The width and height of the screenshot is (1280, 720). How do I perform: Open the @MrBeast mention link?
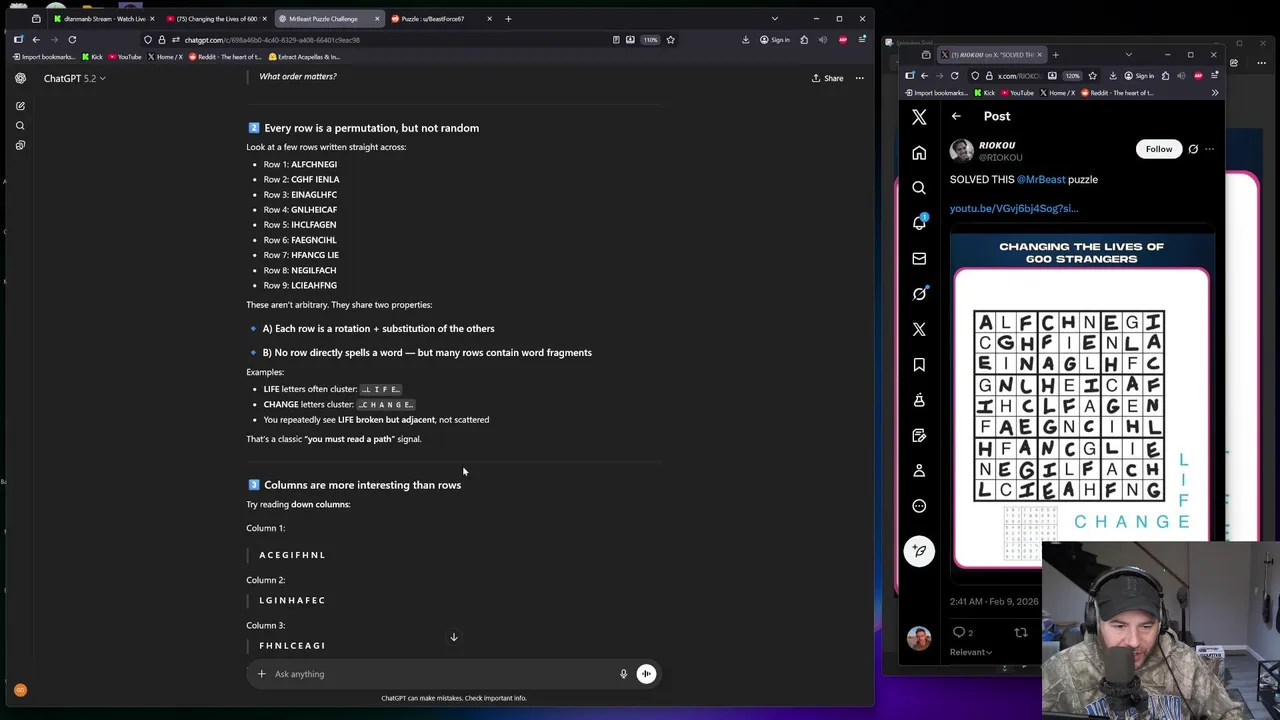coord(1041,180)
